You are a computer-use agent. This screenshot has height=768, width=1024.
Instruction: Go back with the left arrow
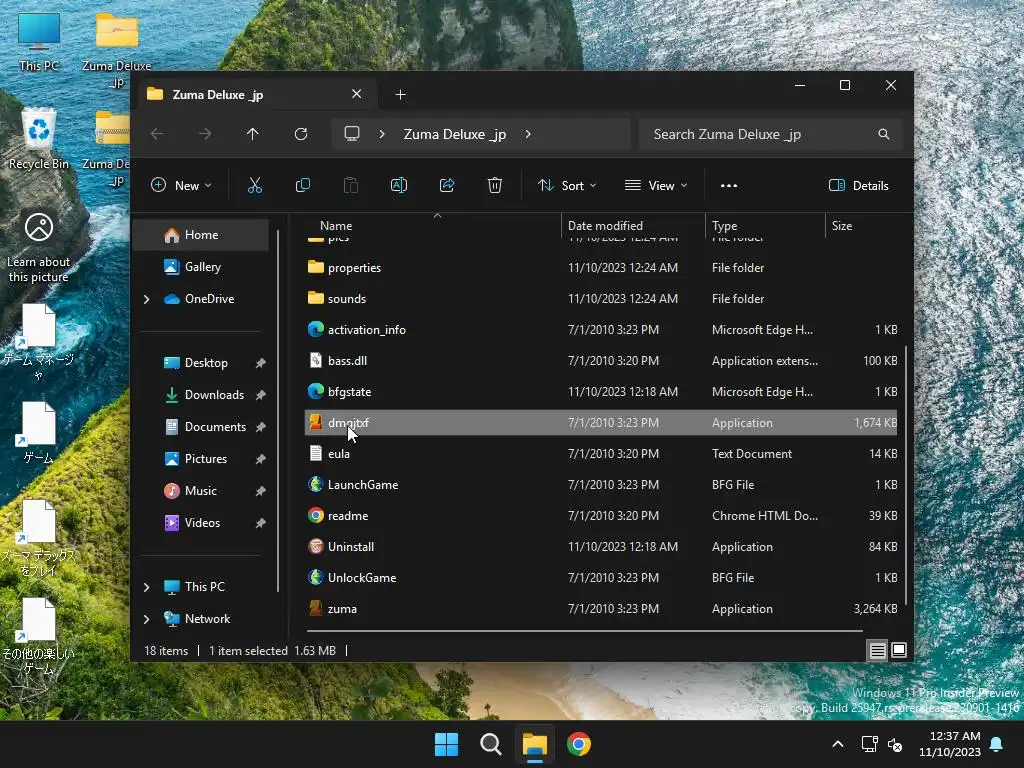pyautogui.click(x=157, y=134)
